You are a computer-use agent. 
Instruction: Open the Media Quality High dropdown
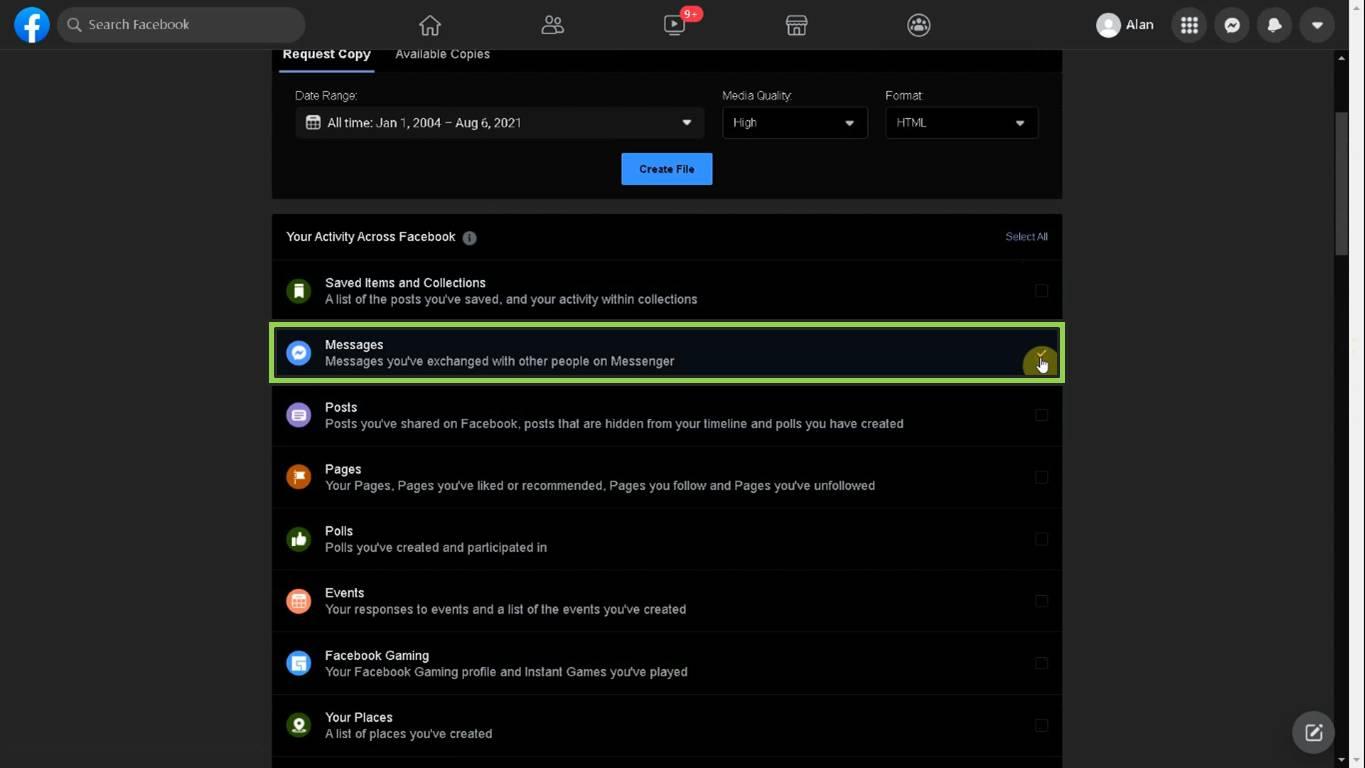tap(795, 123)
